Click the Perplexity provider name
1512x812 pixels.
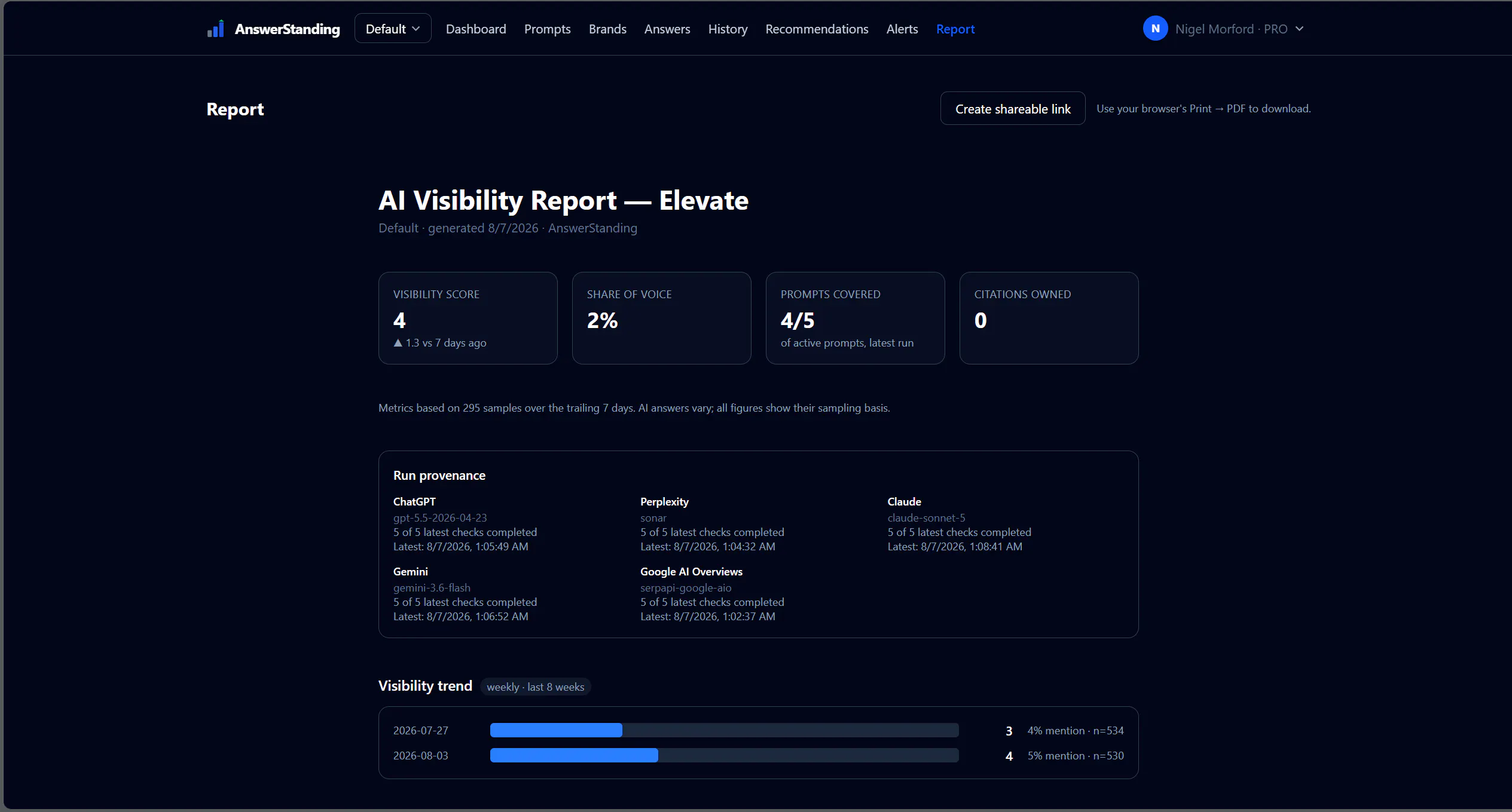click(x=664, y=502)
